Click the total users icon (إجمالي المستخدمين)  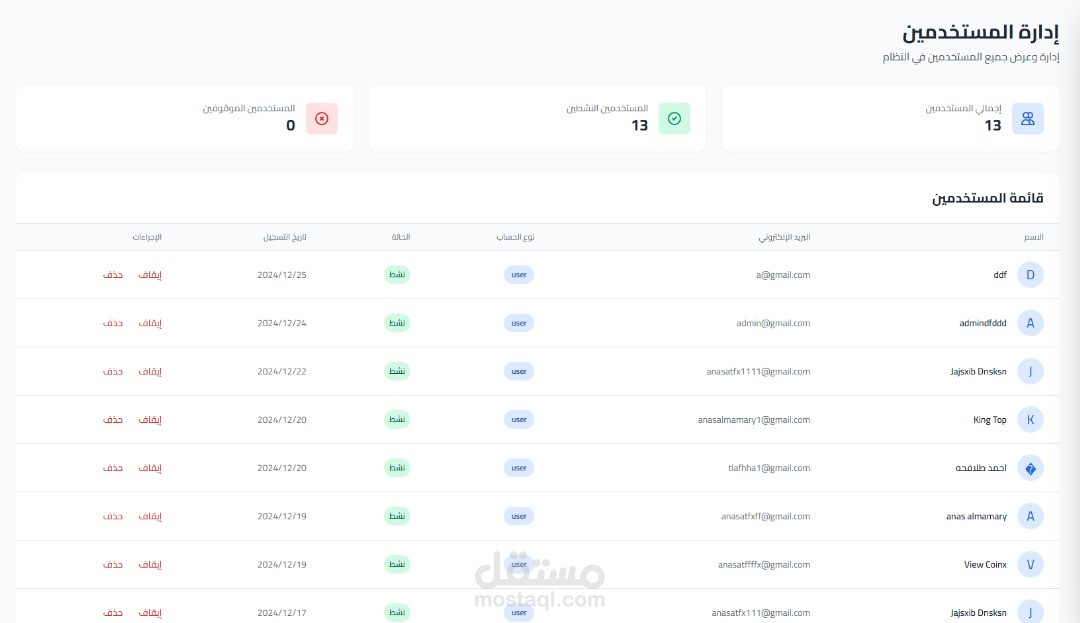1028,118
